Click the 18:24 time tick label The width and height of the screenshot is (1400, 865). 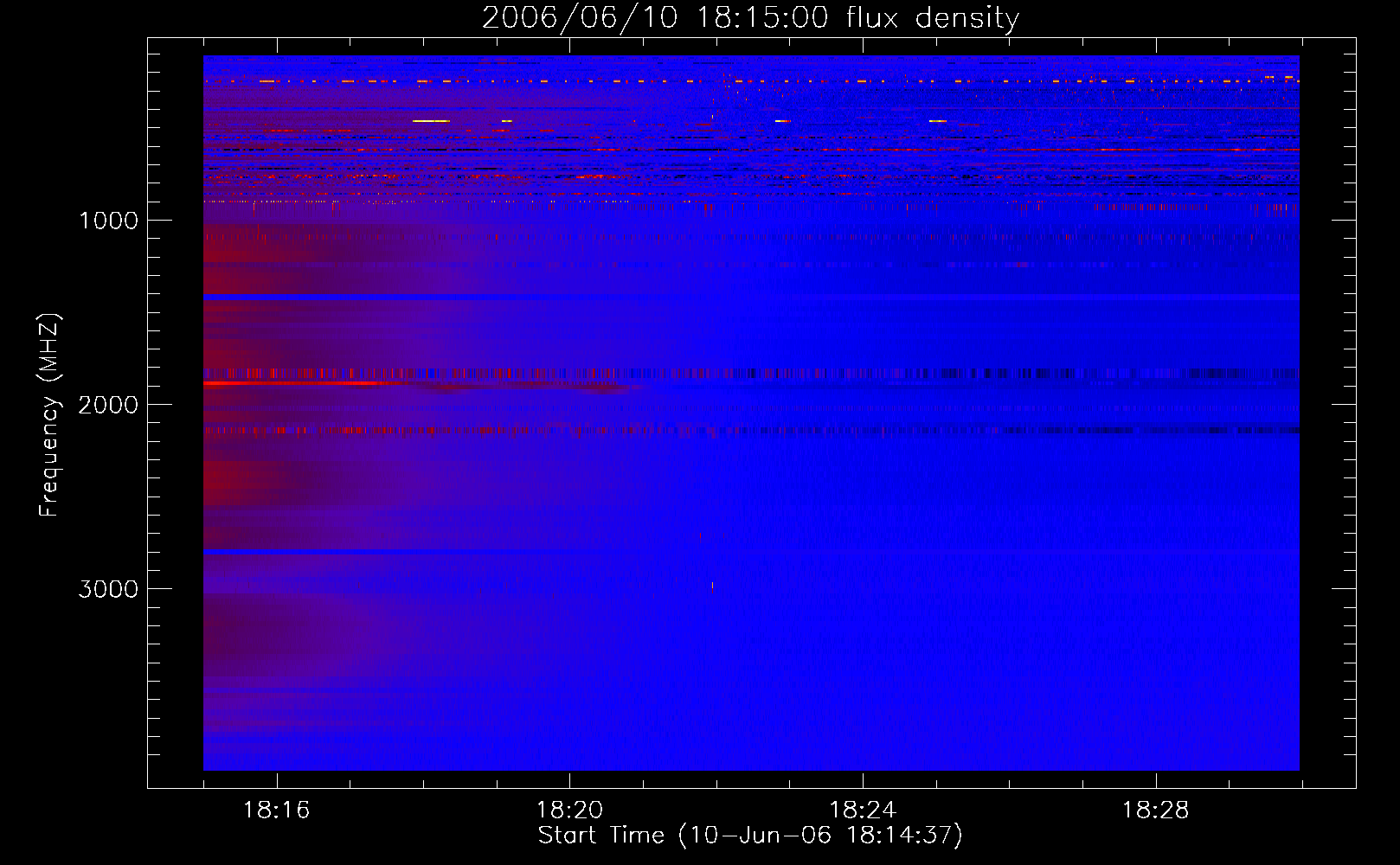click(x=863, y=811)
